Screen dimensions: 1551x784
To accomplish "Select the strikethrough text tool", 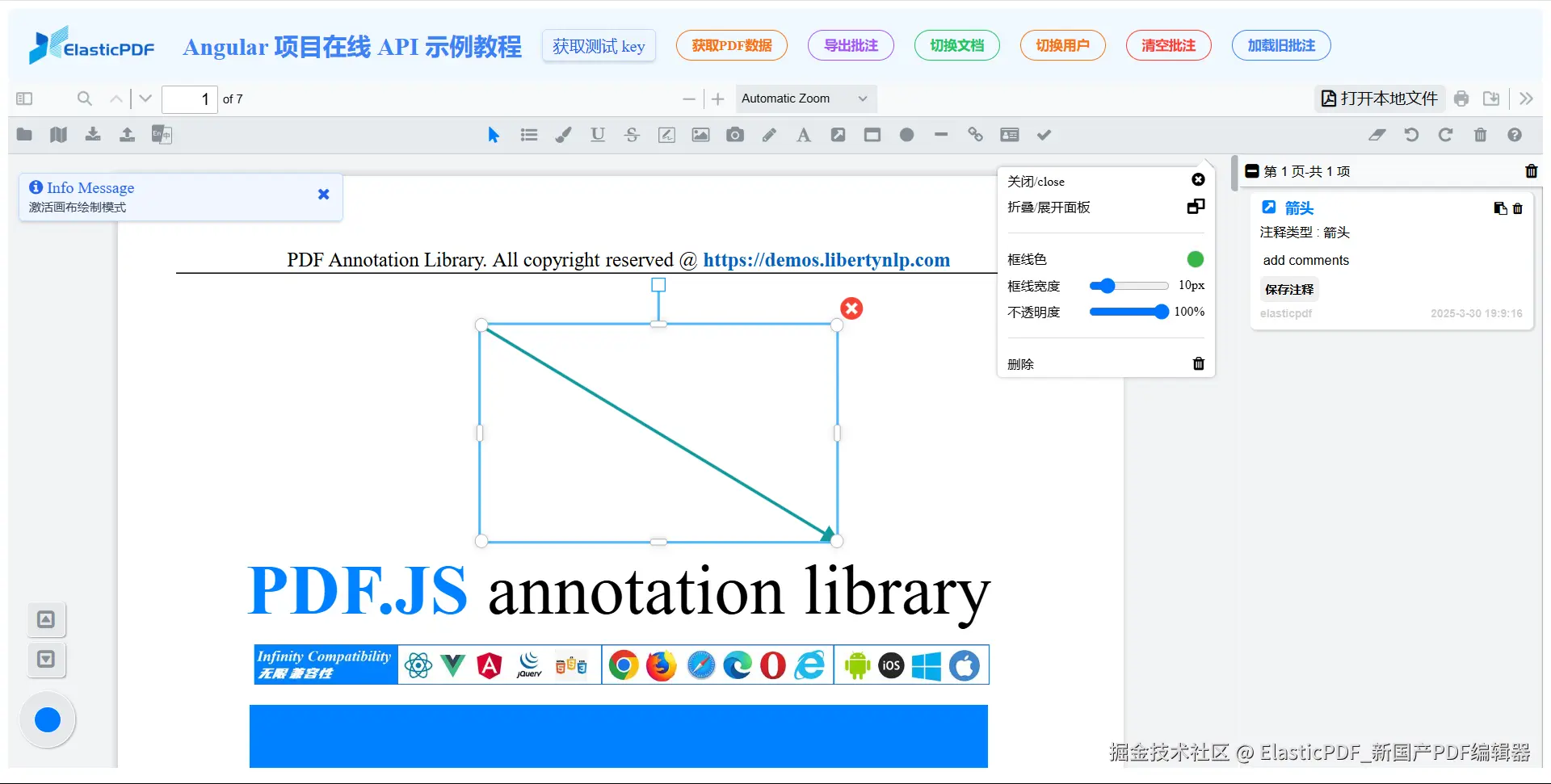I will tap(632, 135).
